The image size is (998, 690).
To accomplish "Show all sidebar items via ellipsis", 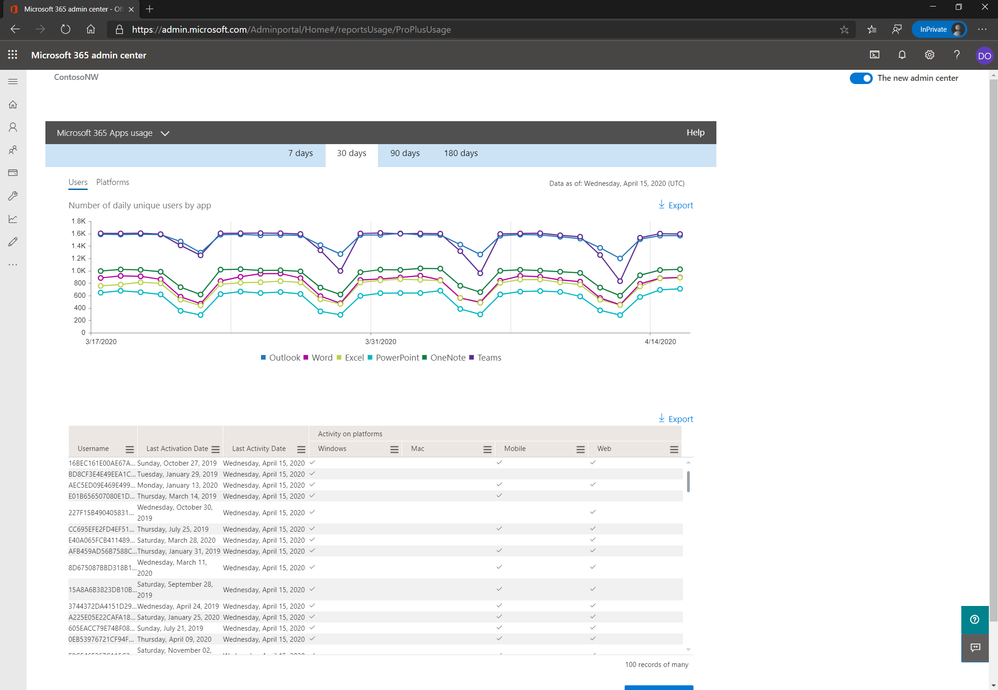I will 13,264.
